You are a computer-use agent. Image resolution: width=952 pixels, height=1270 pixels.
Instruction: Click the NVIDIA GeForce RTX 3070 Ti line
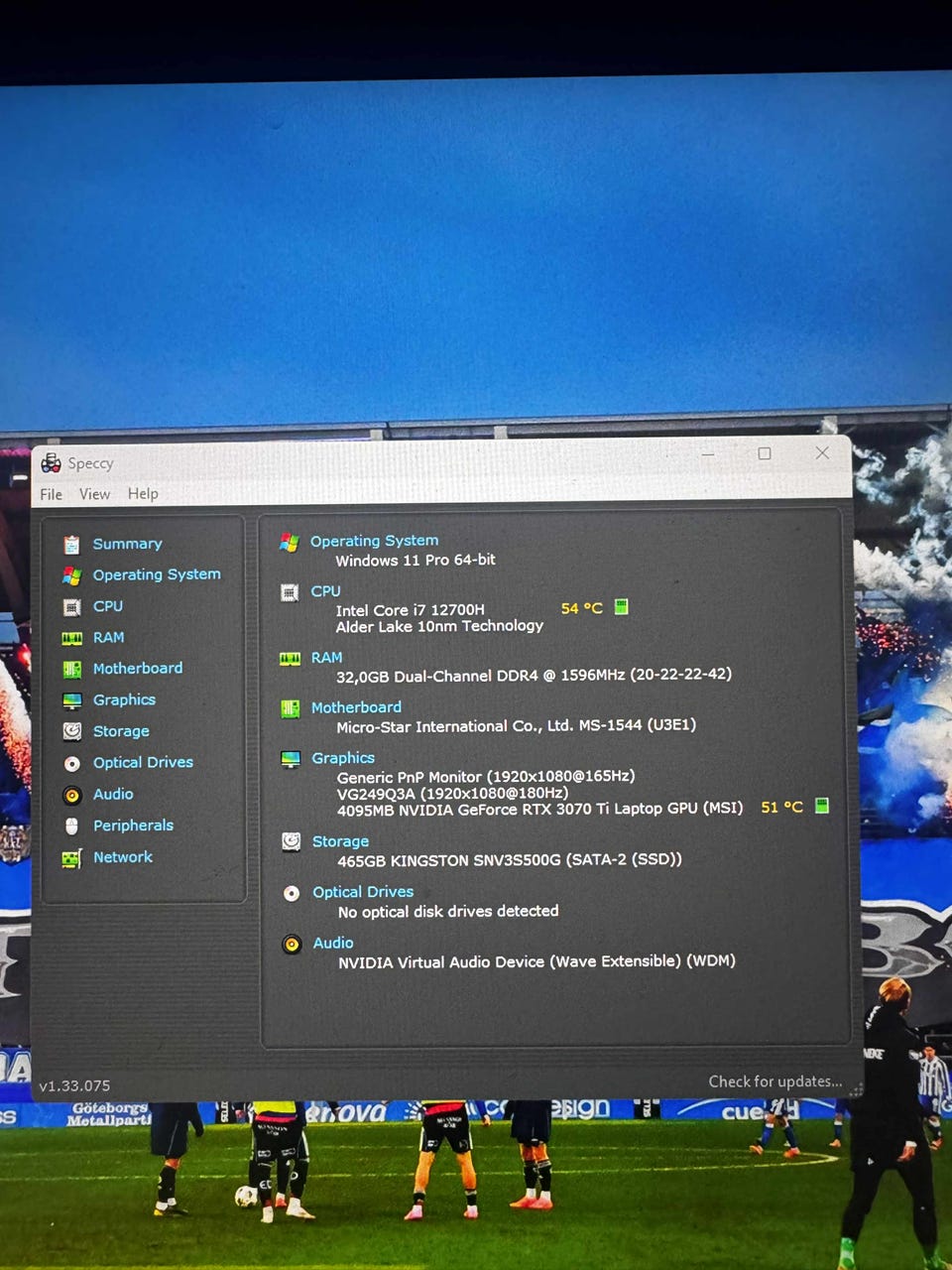click(540, 810)
